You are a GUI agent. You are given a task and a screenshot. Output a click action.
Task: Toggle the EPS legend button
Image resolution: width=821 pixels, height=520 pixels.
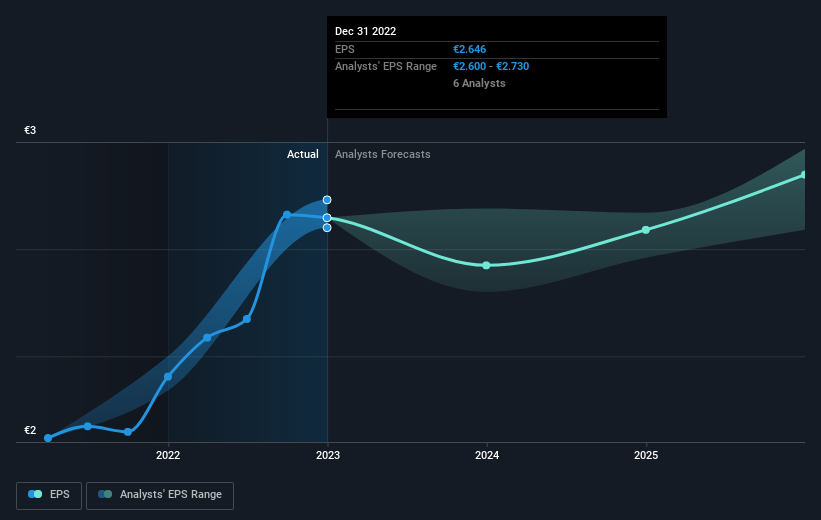49,495
